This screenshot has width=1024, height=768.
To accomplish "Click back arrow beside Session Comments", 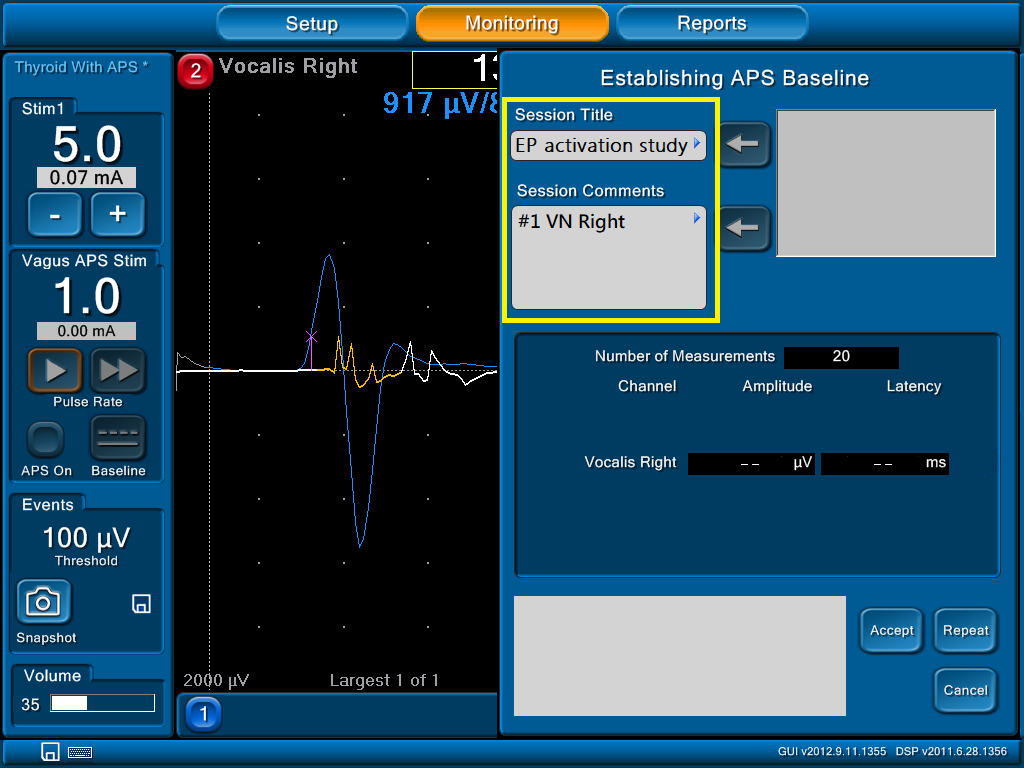I will pyautogui.click(x=743, y=228).
